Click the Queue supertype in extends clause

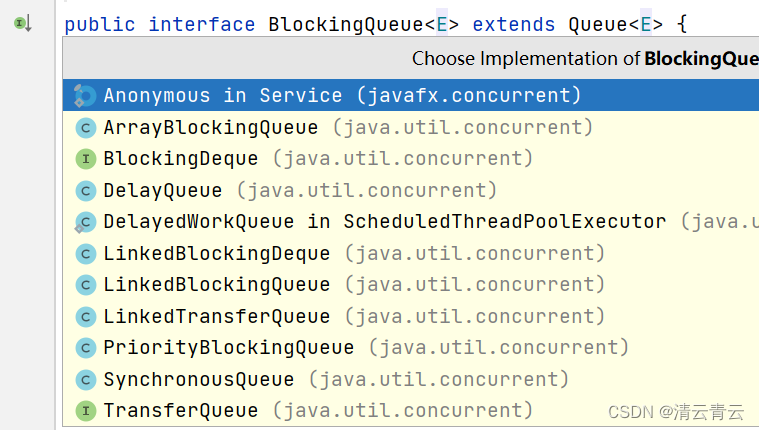click(x=598, y=24)
